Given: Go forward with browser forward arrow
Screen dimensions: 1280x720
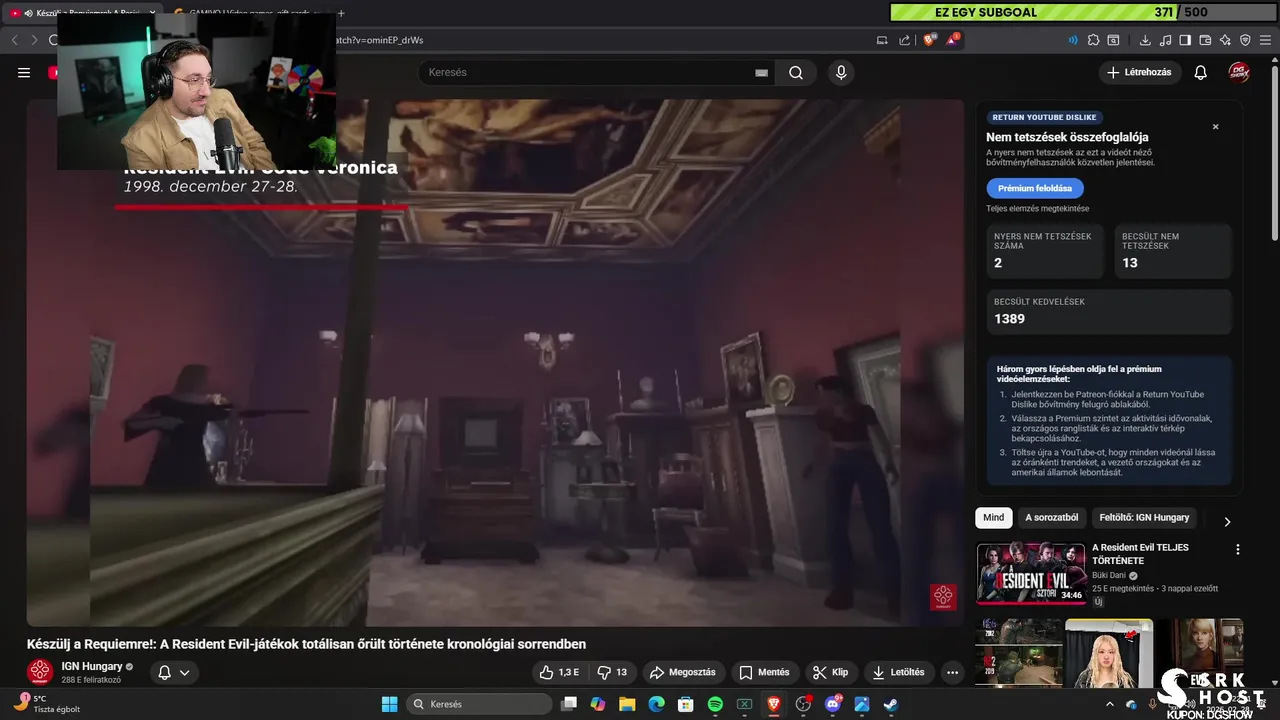Looking at the screenshot, I should coord(34,40).
